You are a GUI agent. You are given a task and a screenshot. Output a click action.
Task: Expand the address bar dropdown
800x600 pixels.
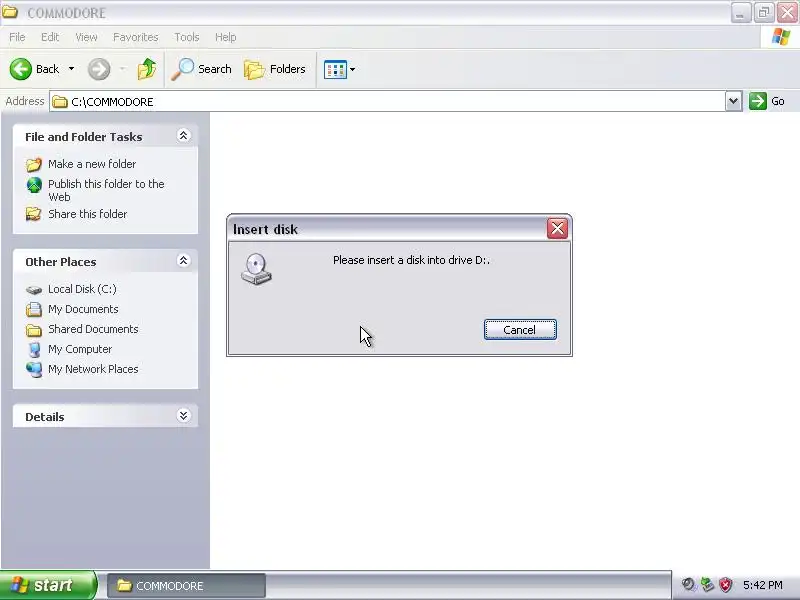733,101
